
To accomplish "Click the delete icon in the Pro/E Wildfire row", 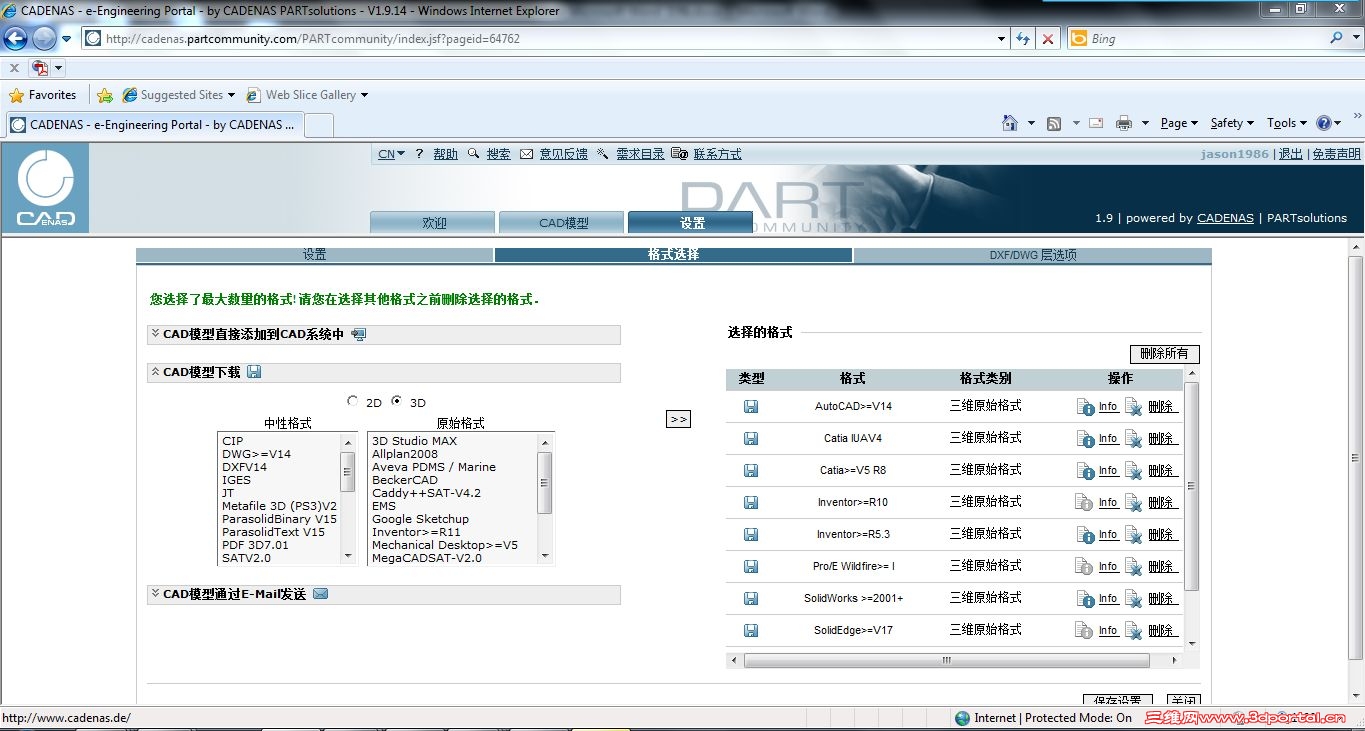I will click(1133, 567).
